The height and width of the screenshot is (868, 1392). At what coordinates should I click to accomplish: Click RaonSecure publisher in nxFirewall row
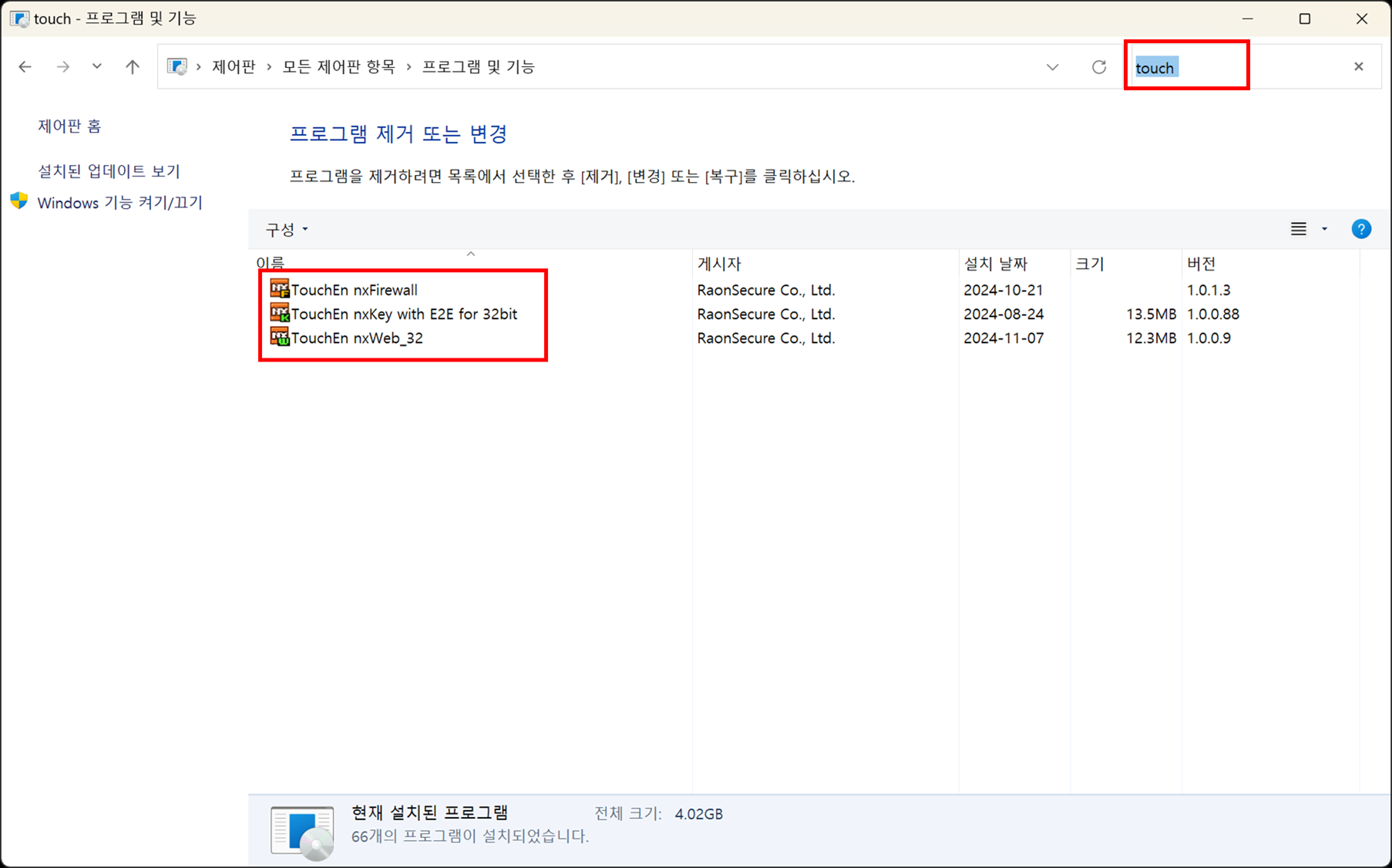tap(766, 290)
